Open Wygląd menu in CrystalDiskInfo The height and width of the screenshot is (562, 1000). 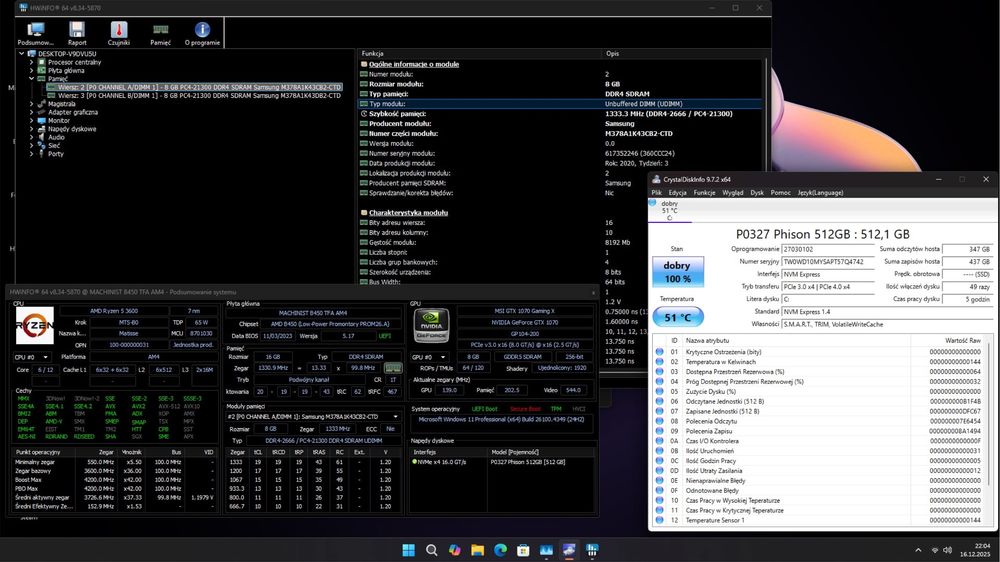(733, 193)
